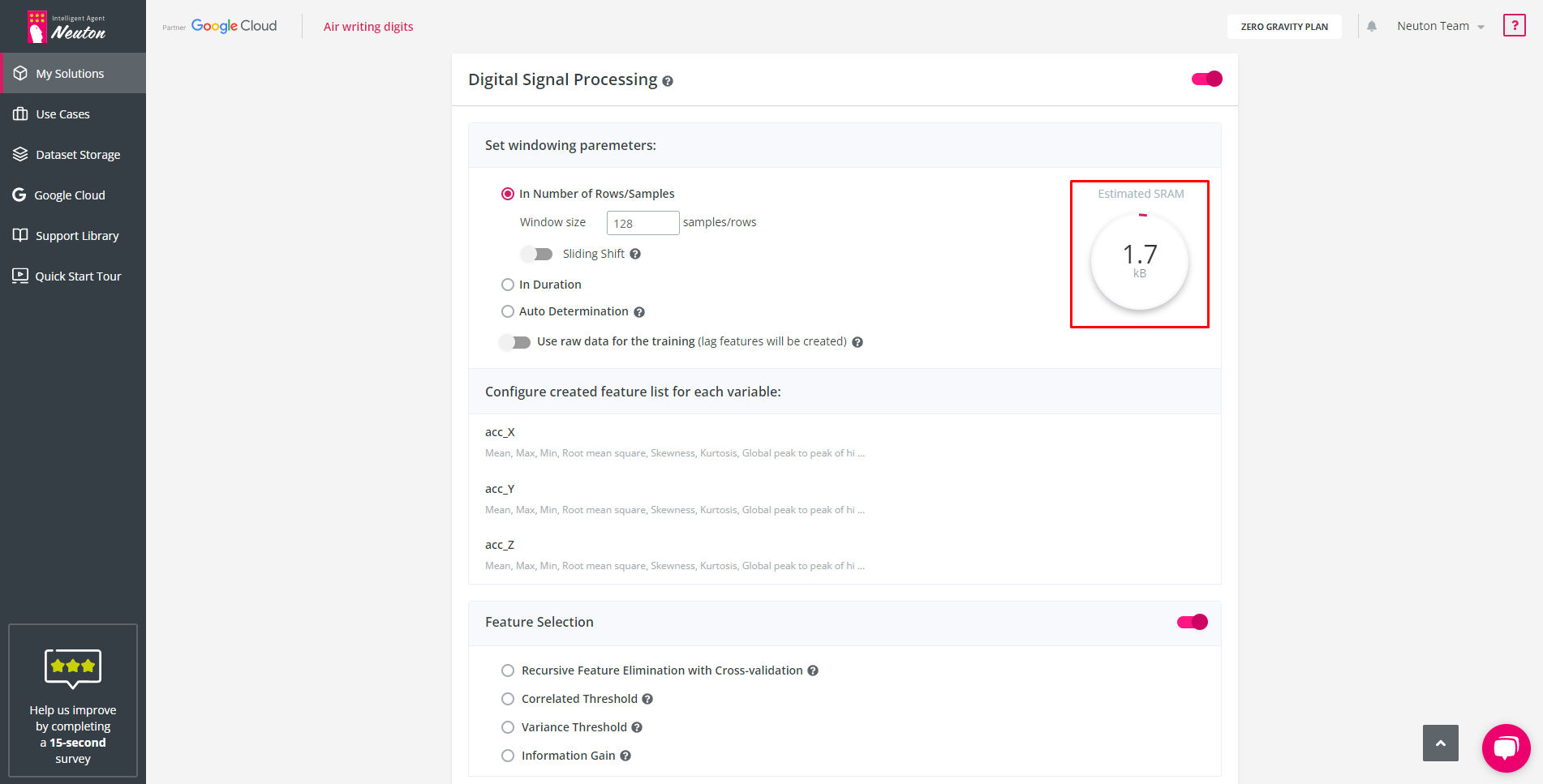This screenshot has height=784, width=1543.
Task: Choose the Information Gain option
Action: 508,756
